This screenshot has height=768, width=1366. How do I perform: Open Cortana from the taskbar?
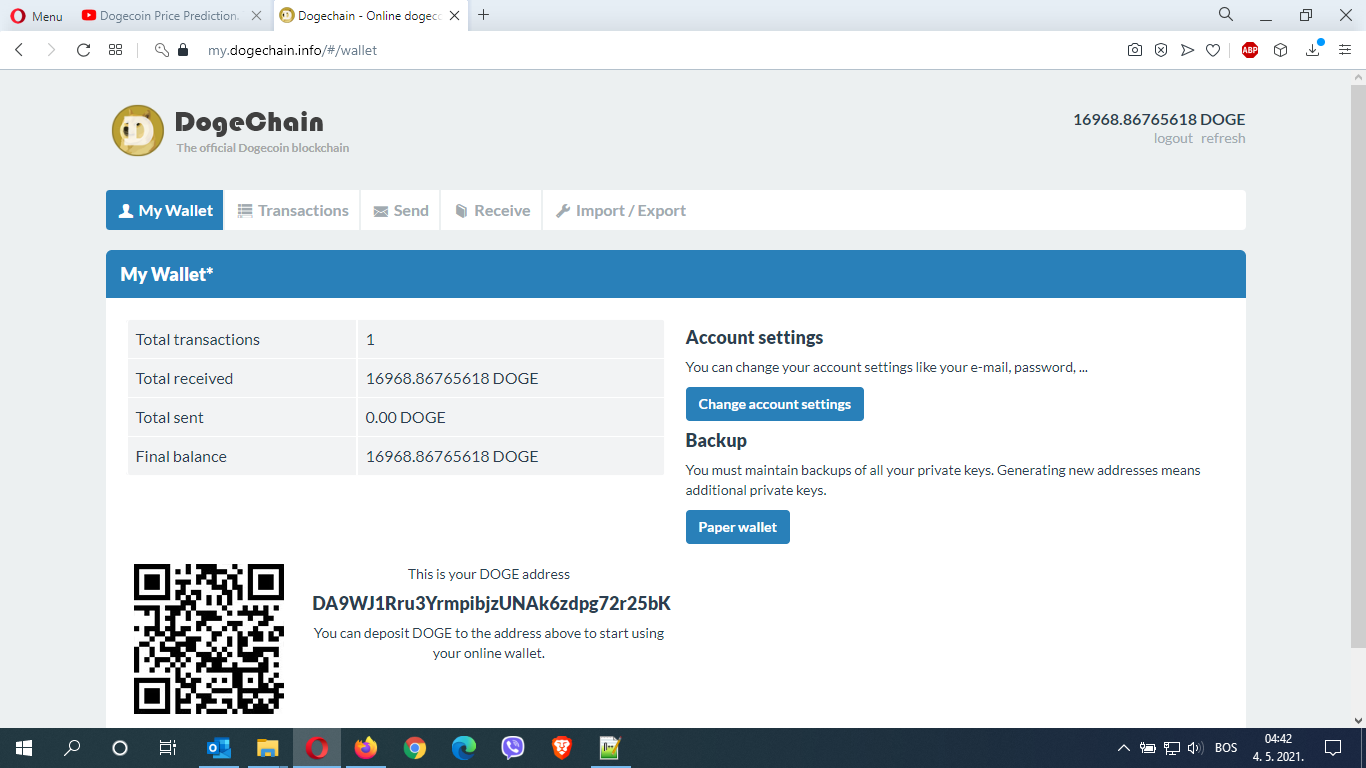pos(120,748)
